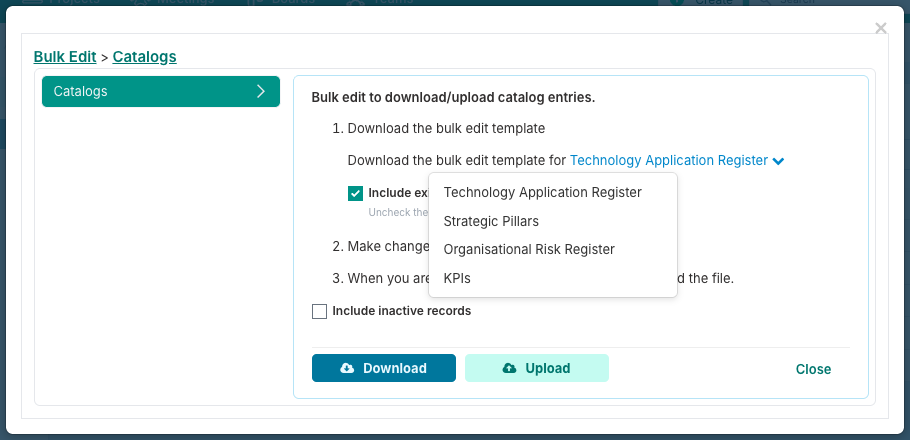This screenshot has width=910, height=440.
Task: Go to Bulk Edit via breadcrumb
Action: coord(65,57)
